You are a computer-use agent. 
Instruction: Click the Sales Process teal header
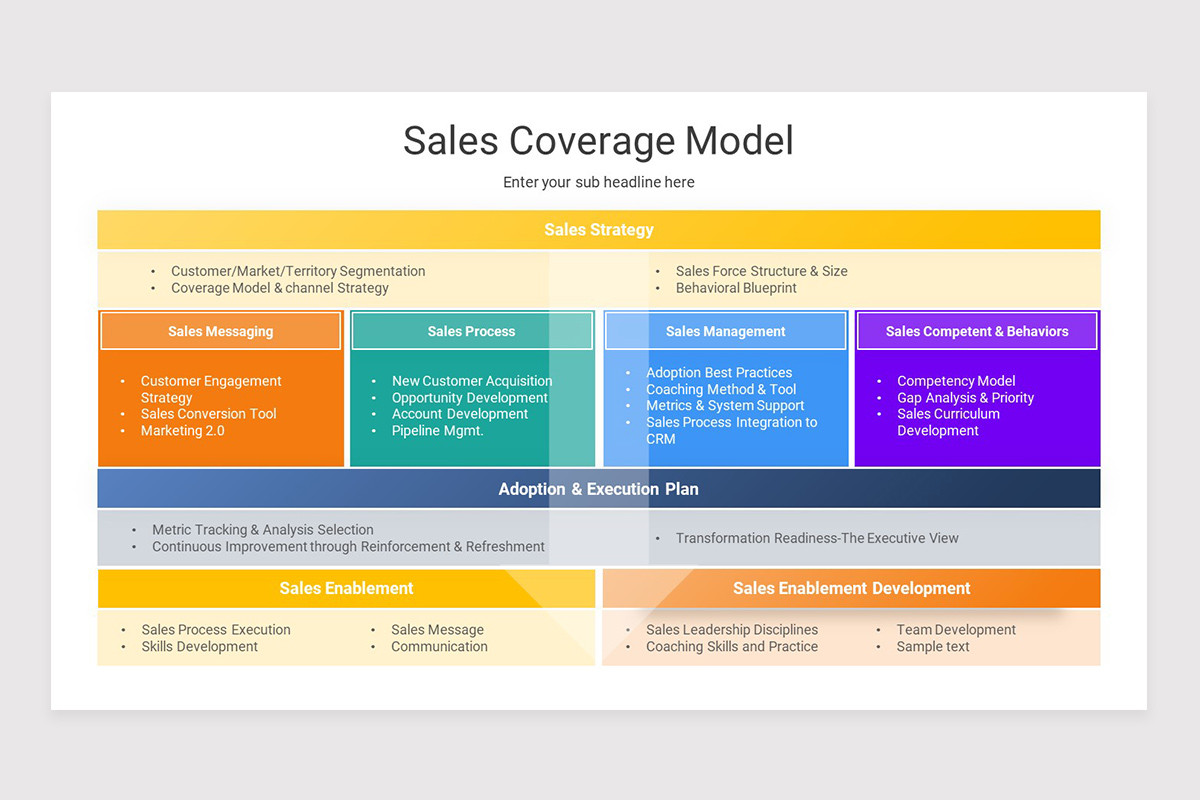[472, 330]
